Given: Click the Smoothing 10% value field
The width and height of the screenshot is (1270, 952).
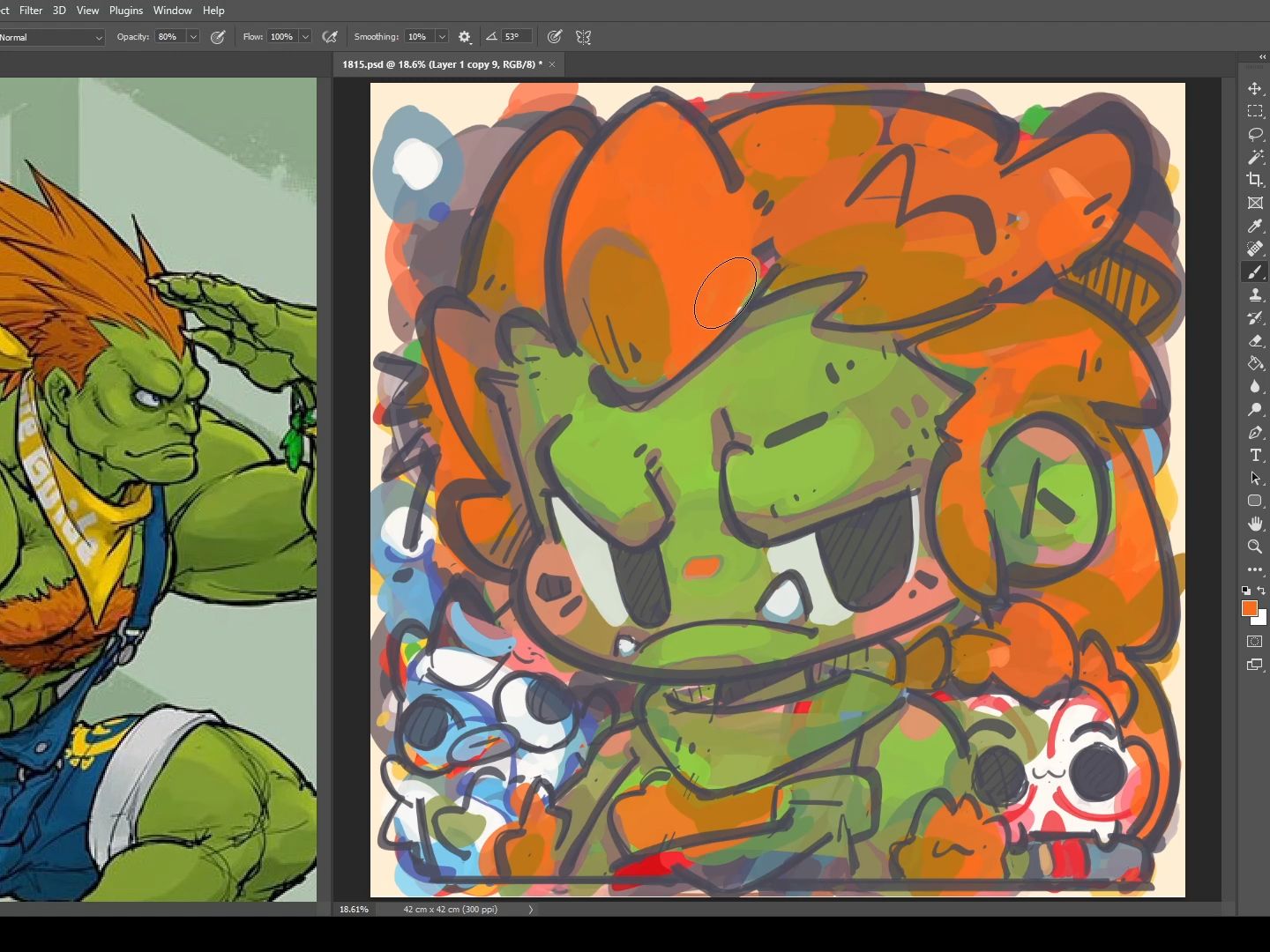Looking at the screenshot, I should [x=420, y=37].
